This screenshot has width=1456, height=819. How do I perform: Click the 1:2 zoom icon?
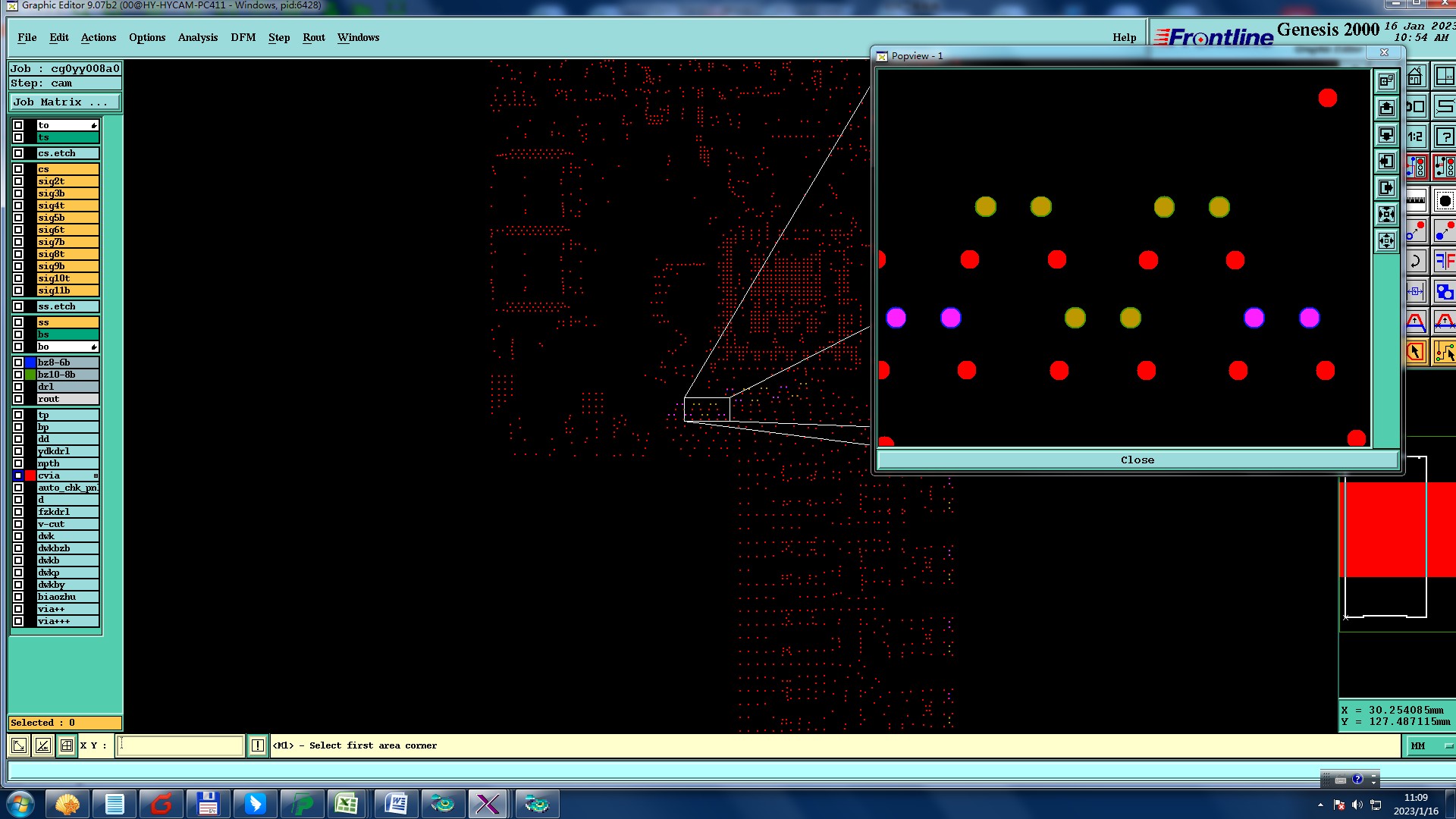[1416, 137]
